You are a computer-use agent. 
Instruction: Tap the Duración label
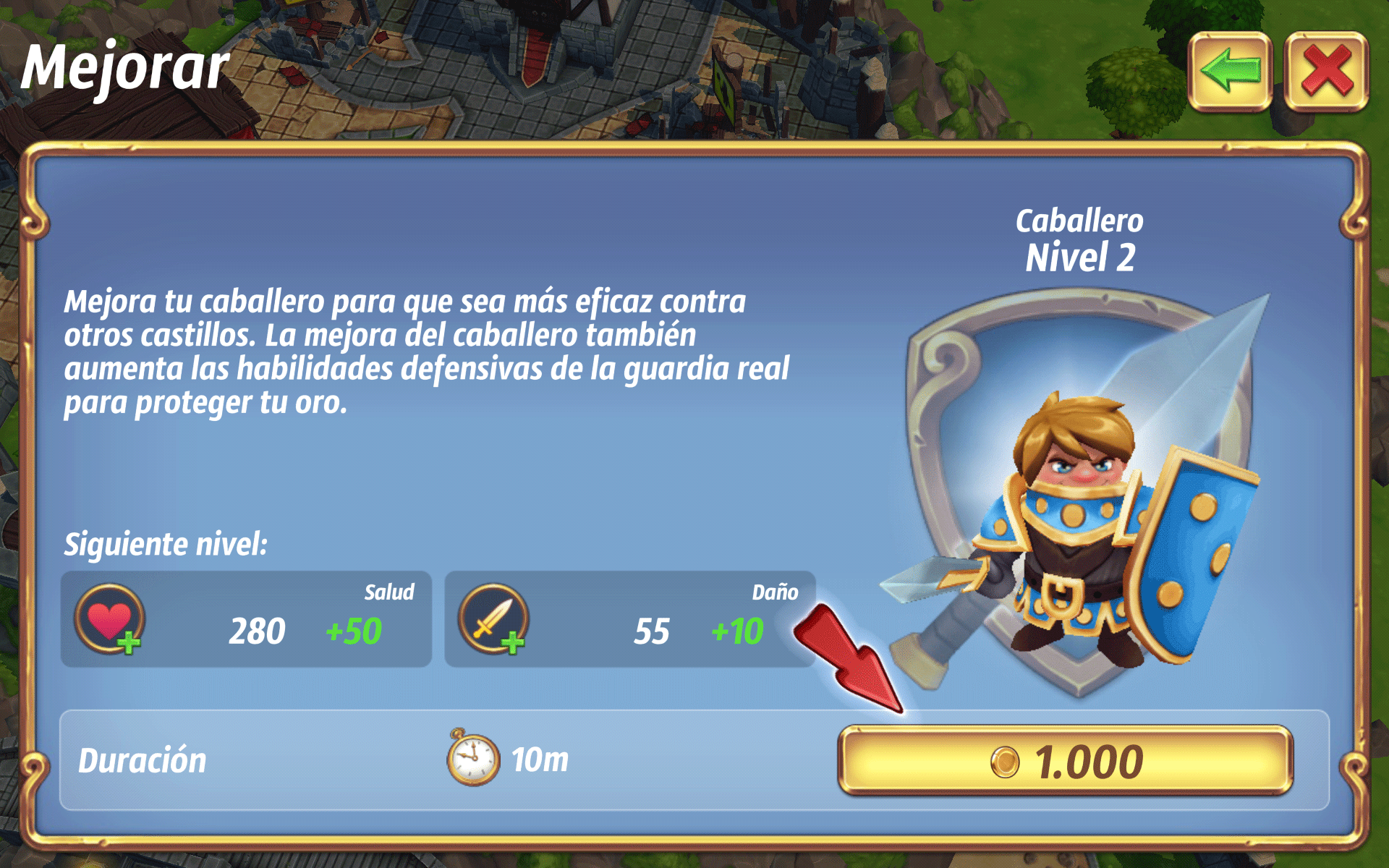[143, 761]
